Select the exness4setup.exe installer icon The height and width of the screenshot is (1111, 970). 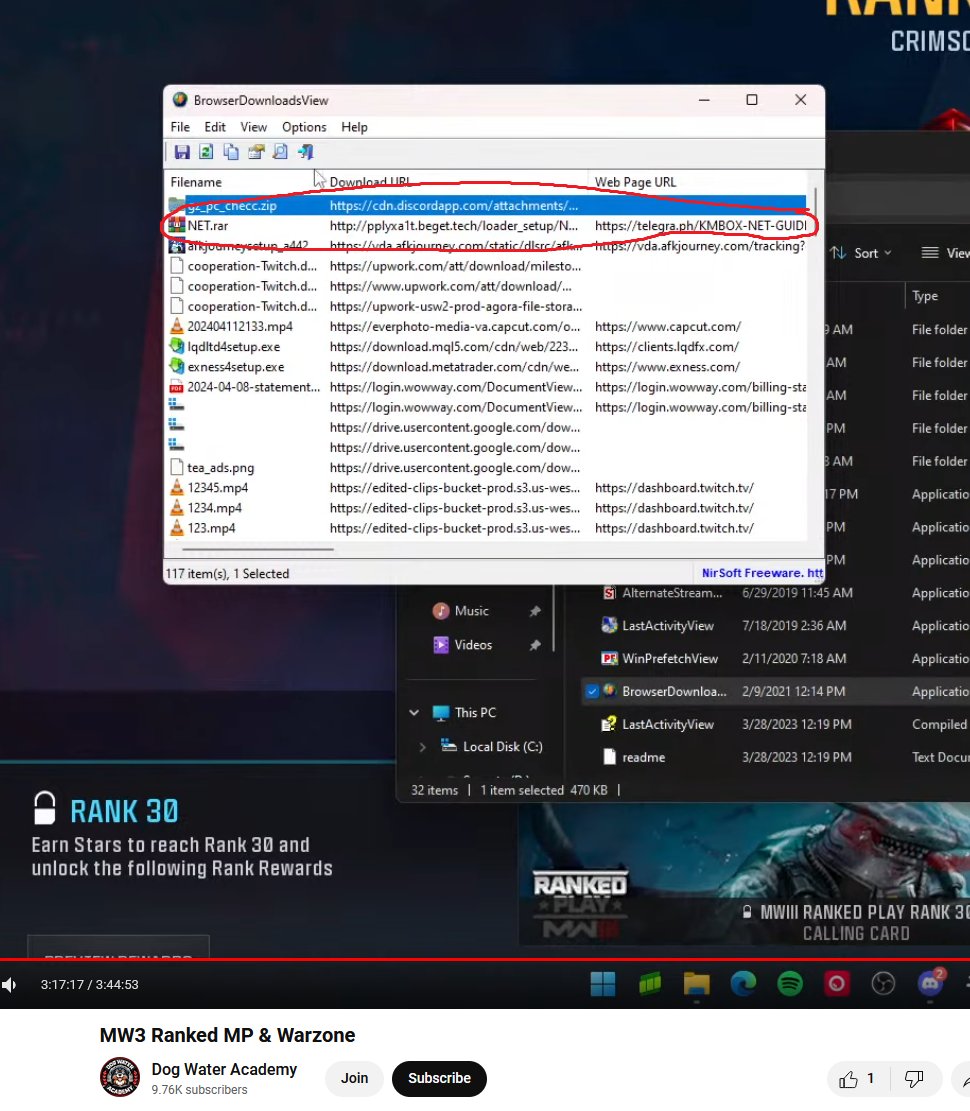pyautogui.click(x=176, y=367)
